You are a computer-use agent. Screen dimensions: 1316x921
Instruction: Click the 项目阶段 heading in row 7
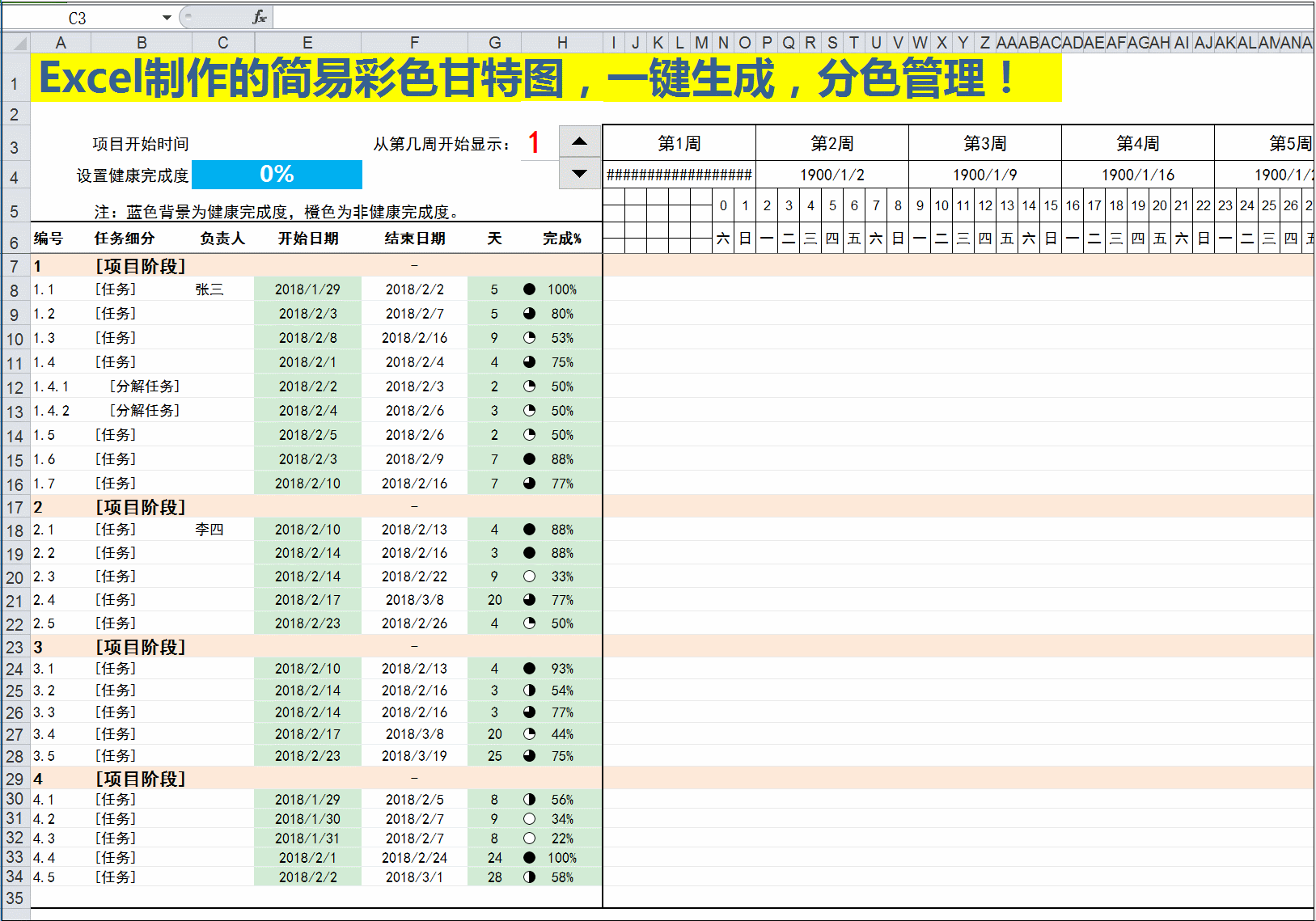141,266
